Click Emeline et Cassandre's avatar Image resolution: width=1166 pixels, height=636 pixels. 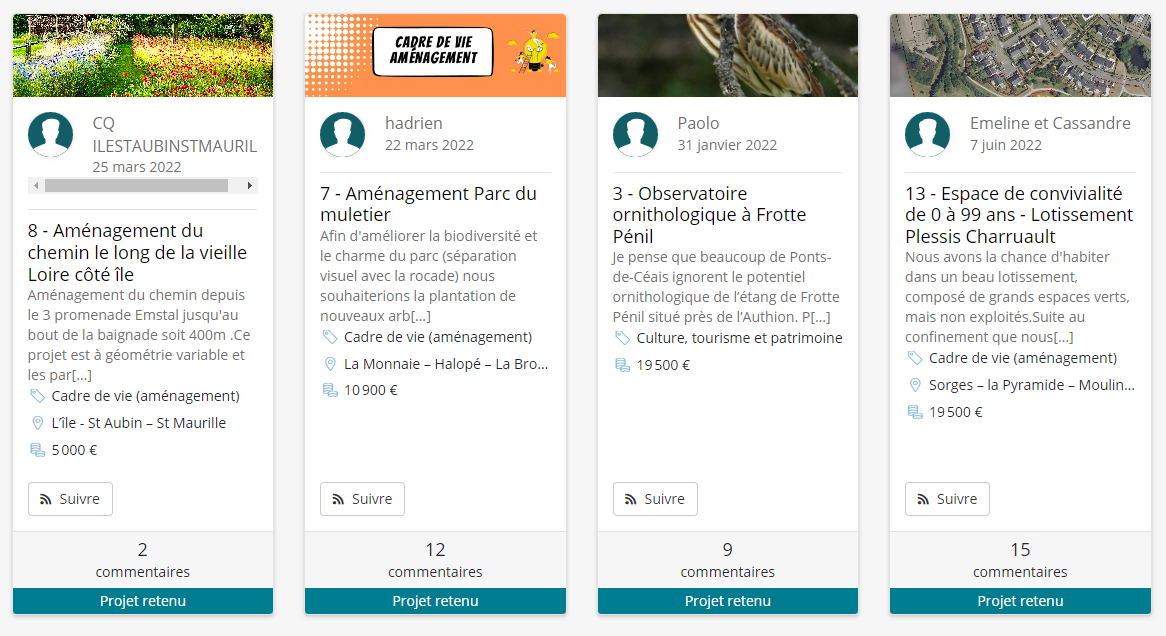click(x=927, y=135)
